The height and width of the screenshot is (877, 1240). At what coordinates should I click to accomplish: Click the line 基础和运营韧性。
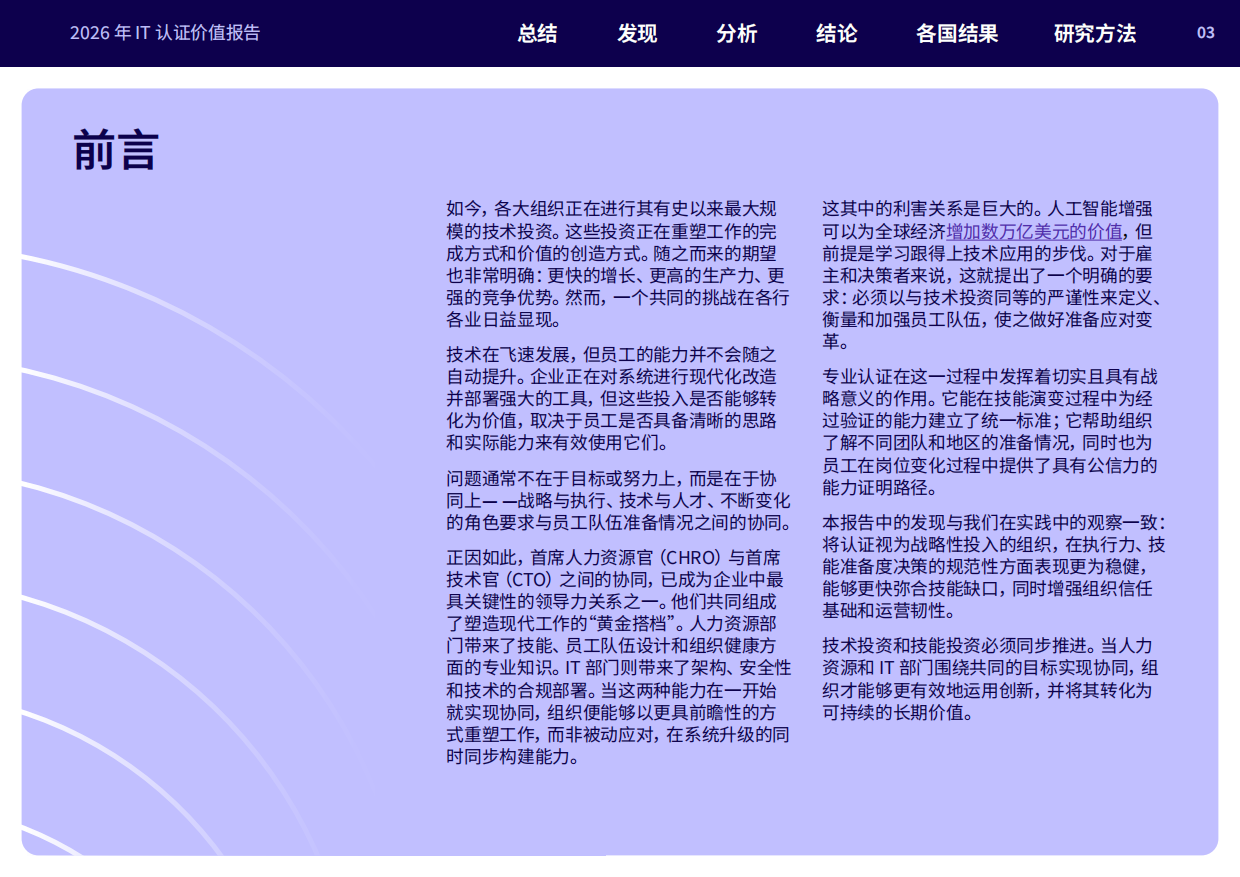point(890,611)
